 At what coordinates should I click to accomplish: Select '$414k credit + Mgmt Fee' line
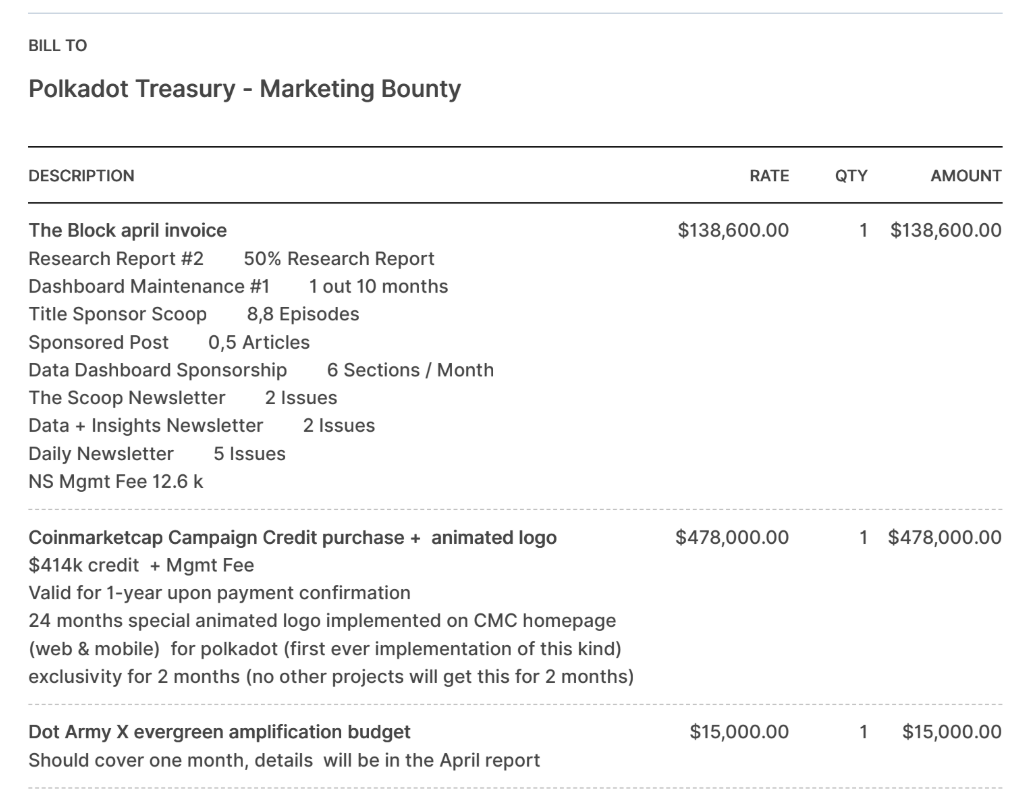point(141,565)
